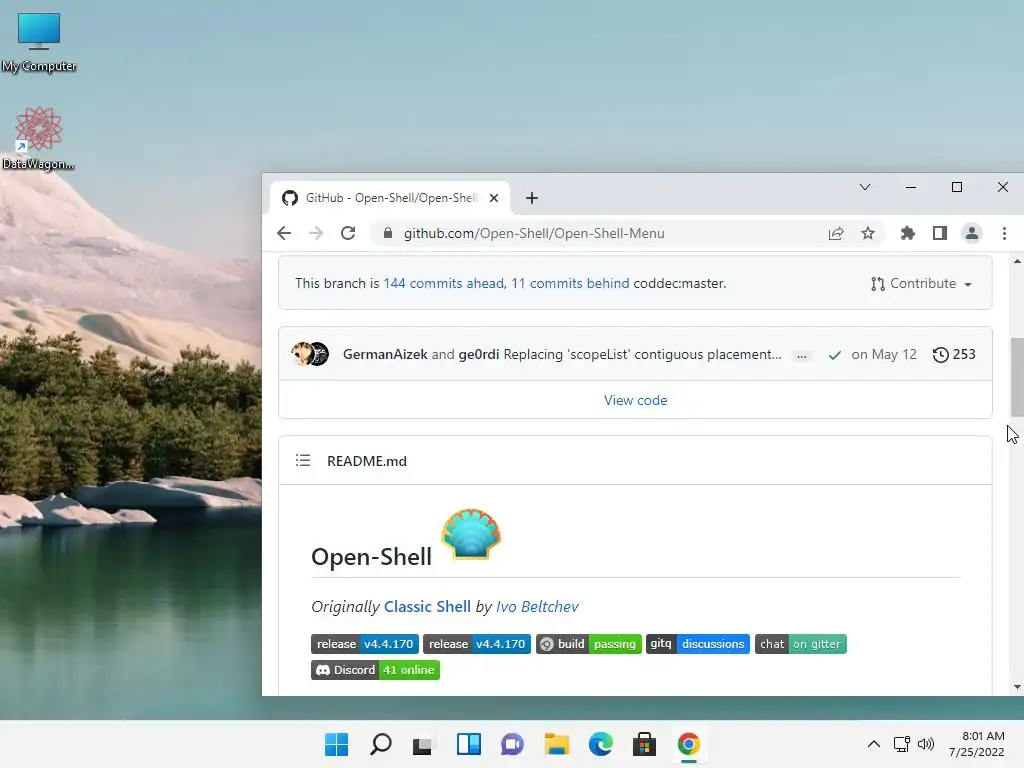
Task: Click first release v4.4.170 badge
Action: click(x=365, y=644)
